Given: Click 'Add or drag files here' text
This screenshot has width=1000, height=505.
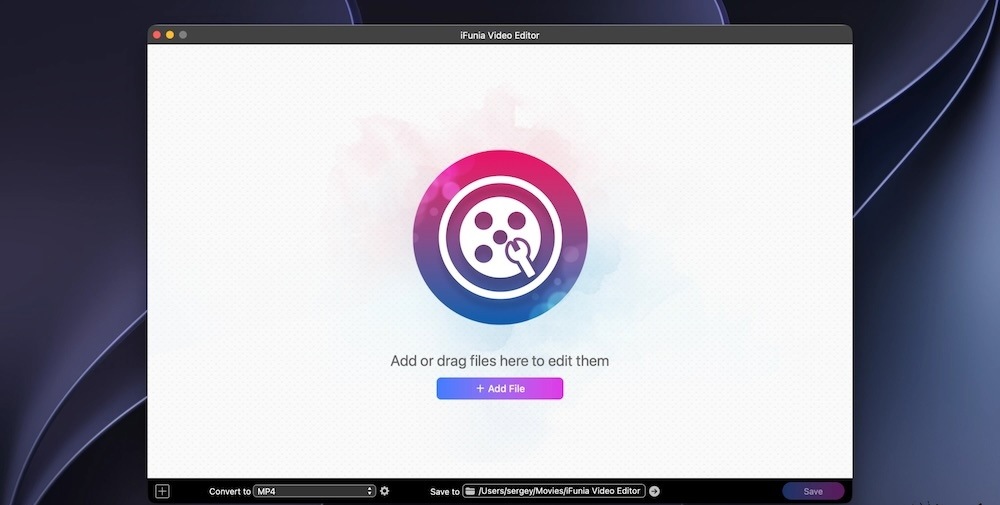Looking at the screenshot, I should tap(499, 361).
